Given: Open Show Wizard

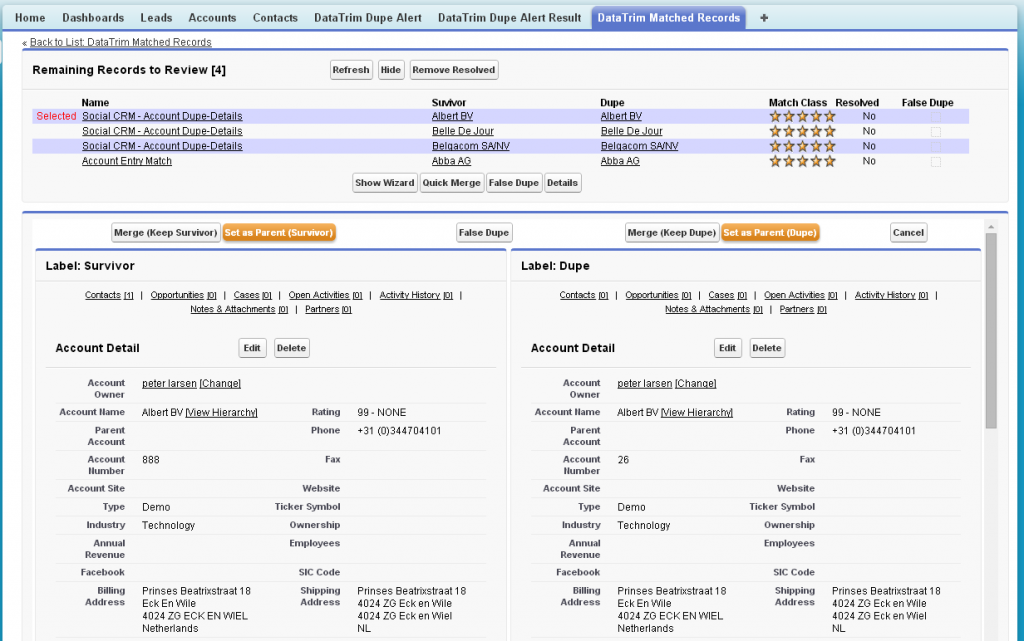Looking at the screenshot, I should pos(384,183).
